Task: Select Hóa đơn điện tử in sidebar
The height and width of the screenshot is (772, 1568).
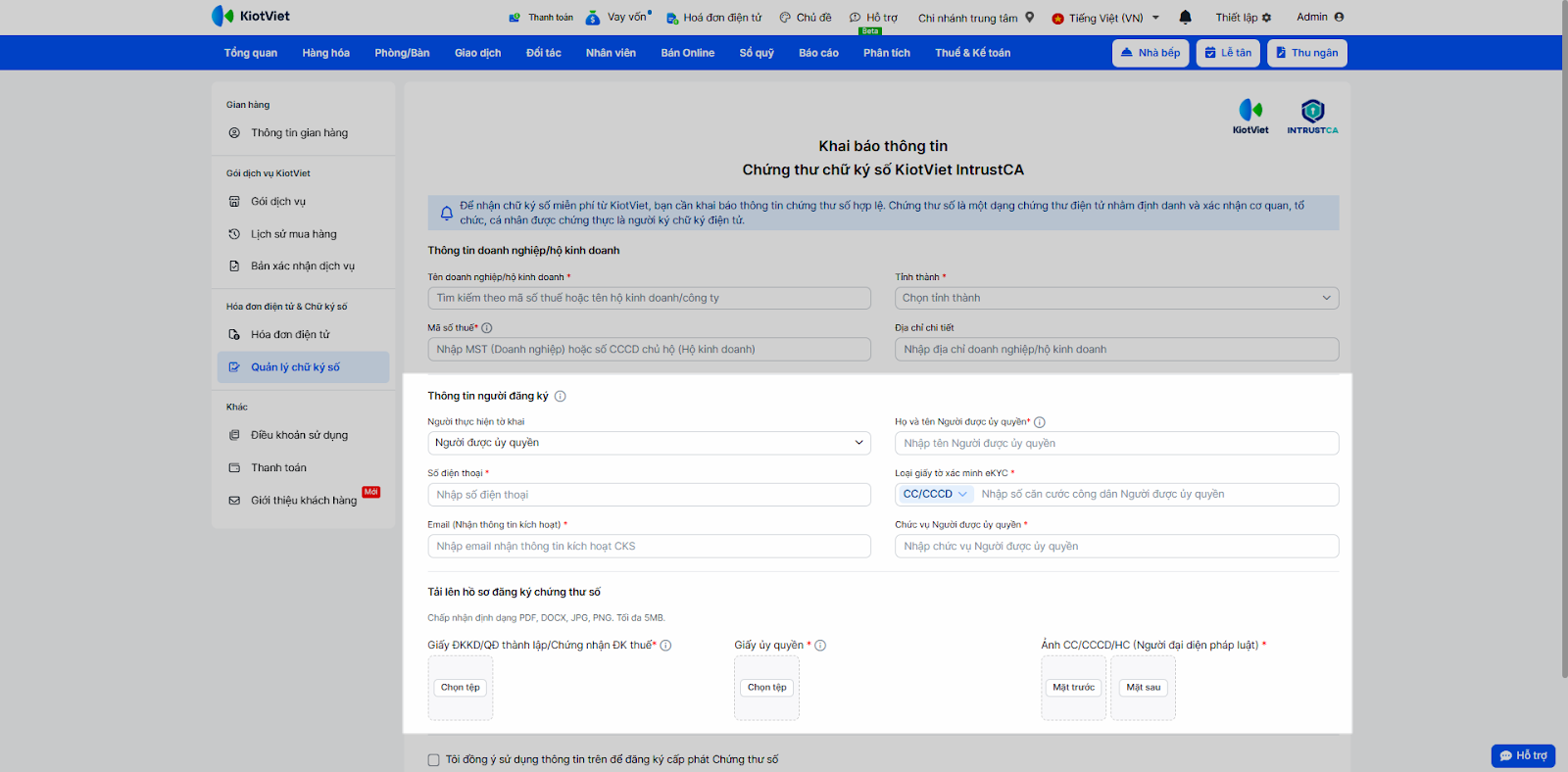Action: pyautogui.click(x=290, y=335)
